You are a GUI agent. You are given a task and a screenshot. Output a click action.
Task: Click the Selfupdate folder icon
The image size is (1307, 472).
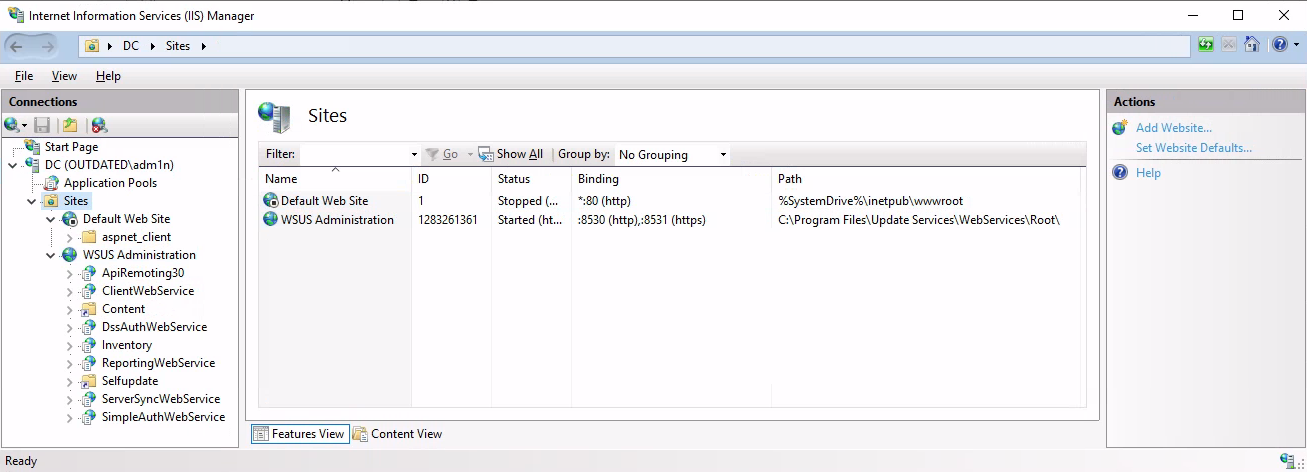tap(89, 381)
